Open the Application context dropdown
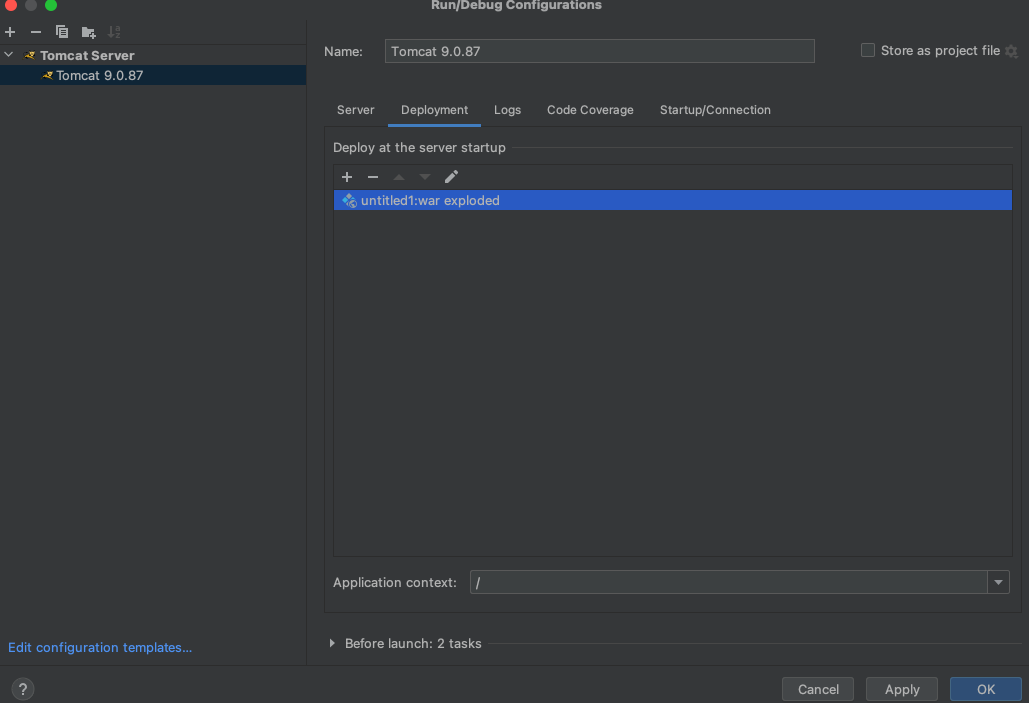This screenshot has height=703, width=1029. pos(998,582)
